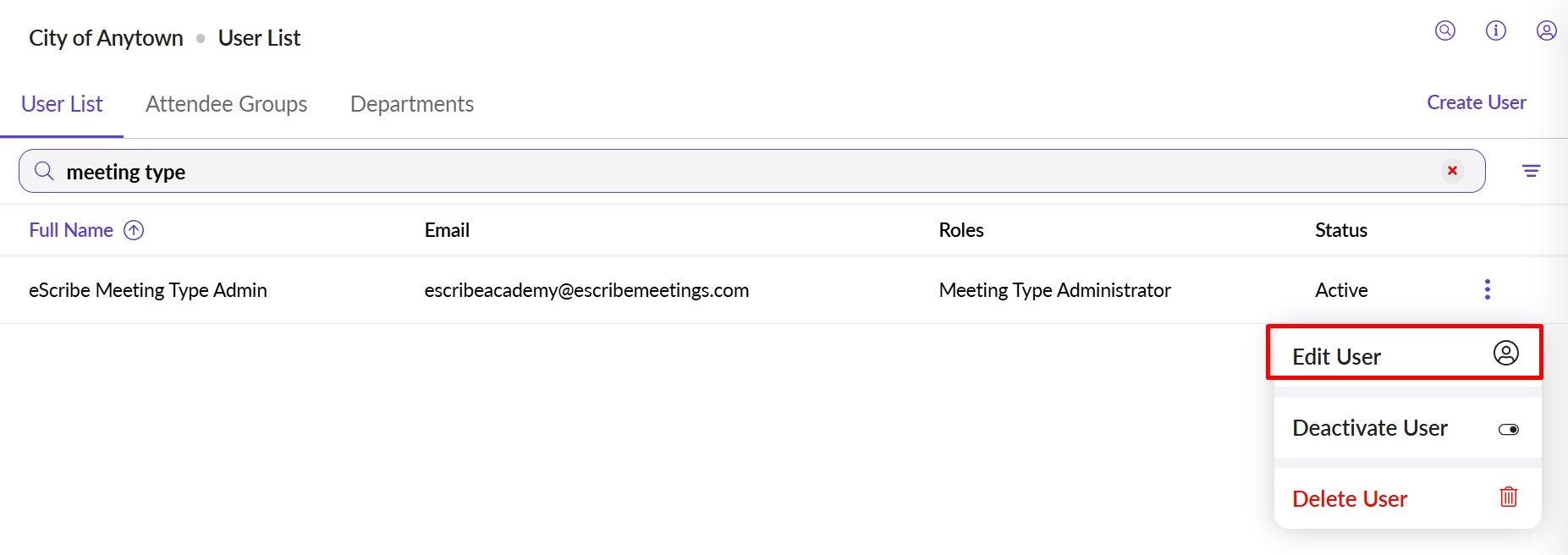Viewport: 1568px width, 555px height.
Task: Open the Departments tab
Action: point(411,104)
